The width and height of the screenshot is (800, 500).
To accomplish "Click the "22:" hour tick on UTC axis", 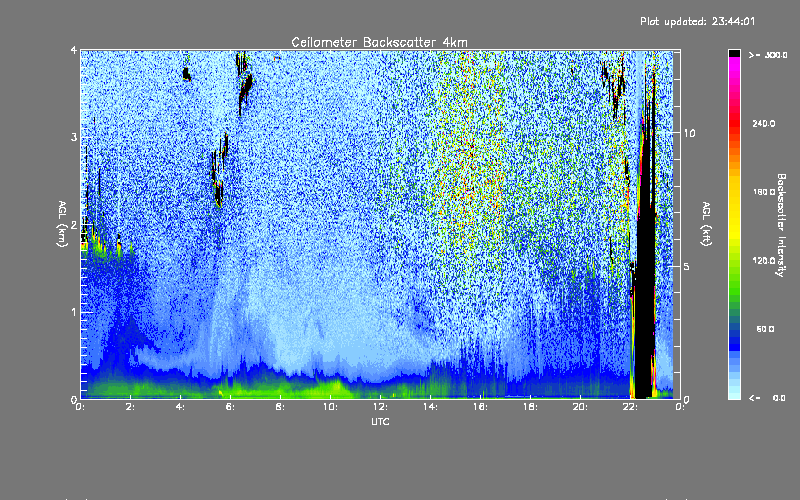I will point(630,407).
